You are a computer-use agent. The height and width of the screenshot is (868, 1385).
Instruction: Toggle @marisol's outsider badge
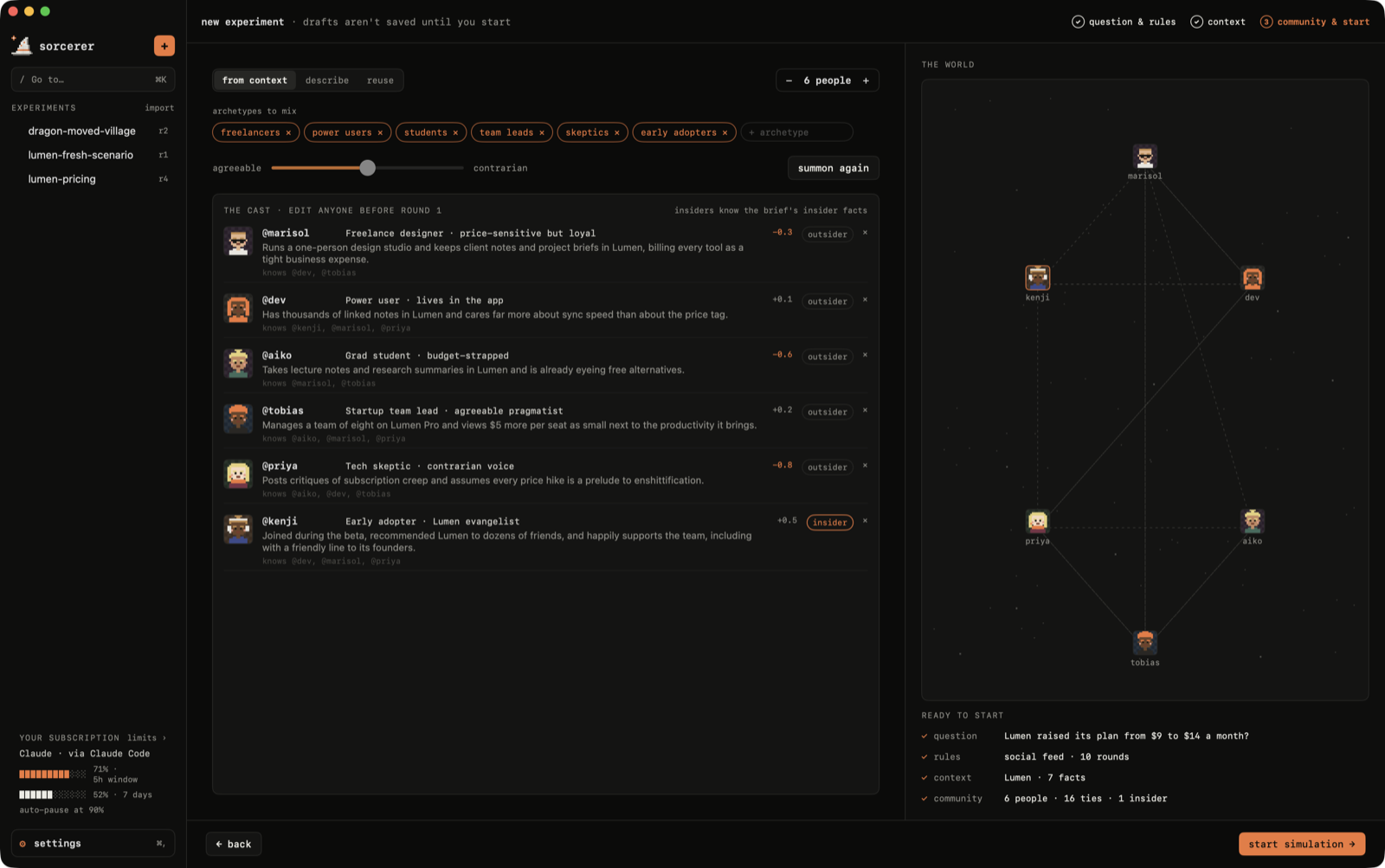coord(828,235)
